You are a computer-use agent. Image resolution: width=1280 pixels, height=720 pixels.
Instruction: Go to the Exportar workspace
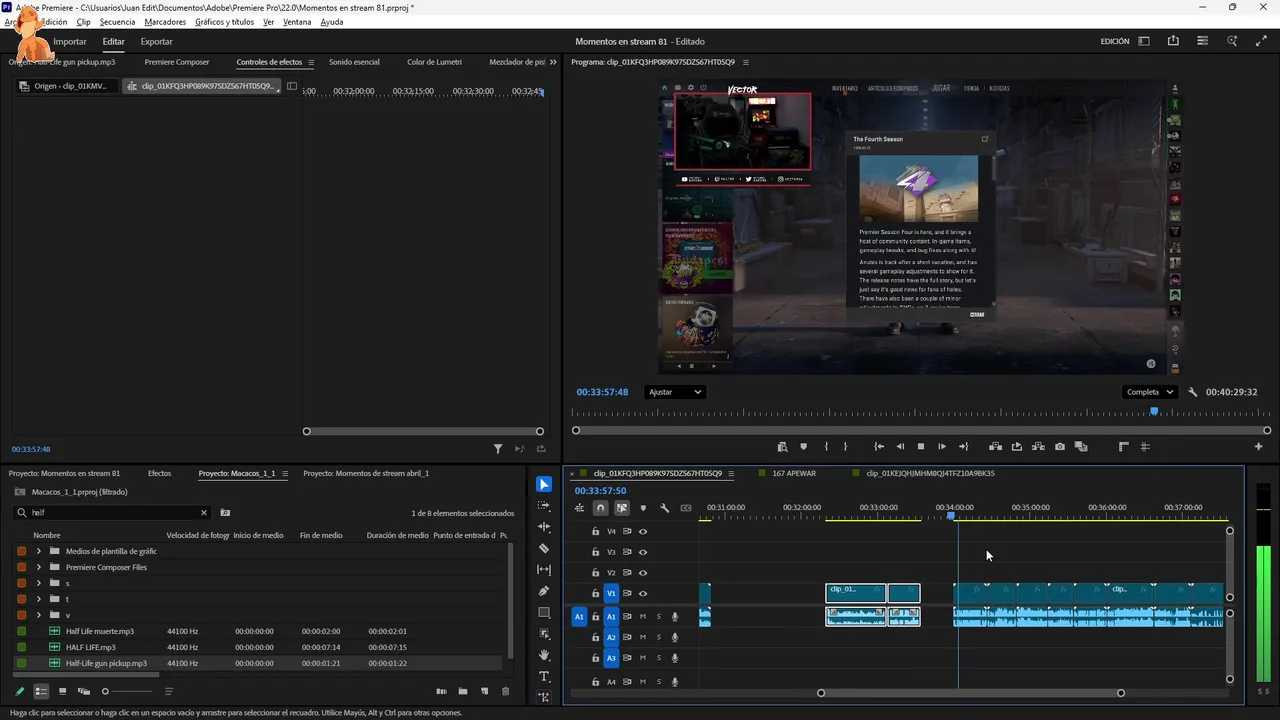156,42
